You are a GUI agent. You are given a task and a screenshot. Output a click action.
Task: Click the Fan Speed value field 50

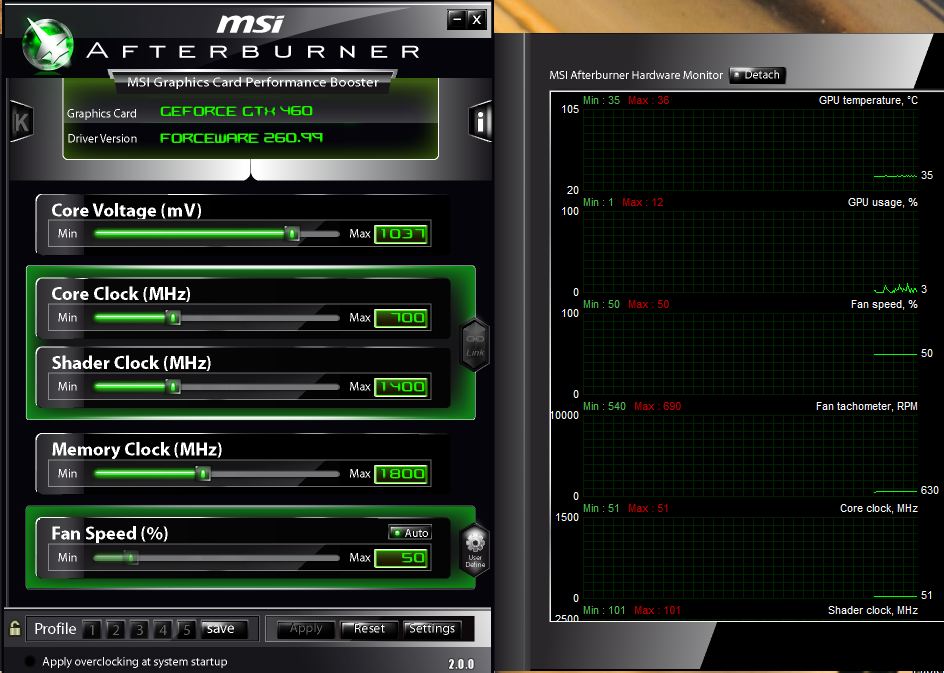click(401, 558)
